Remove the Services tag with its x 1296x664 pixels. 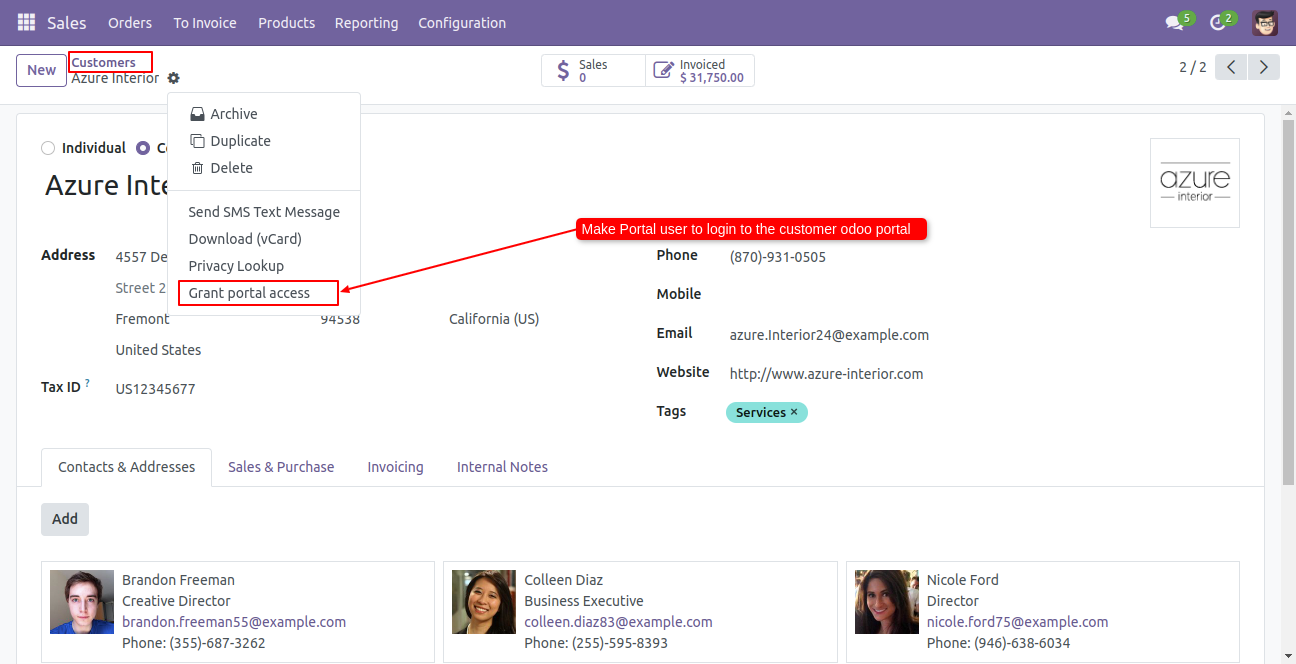coord(794,412)
